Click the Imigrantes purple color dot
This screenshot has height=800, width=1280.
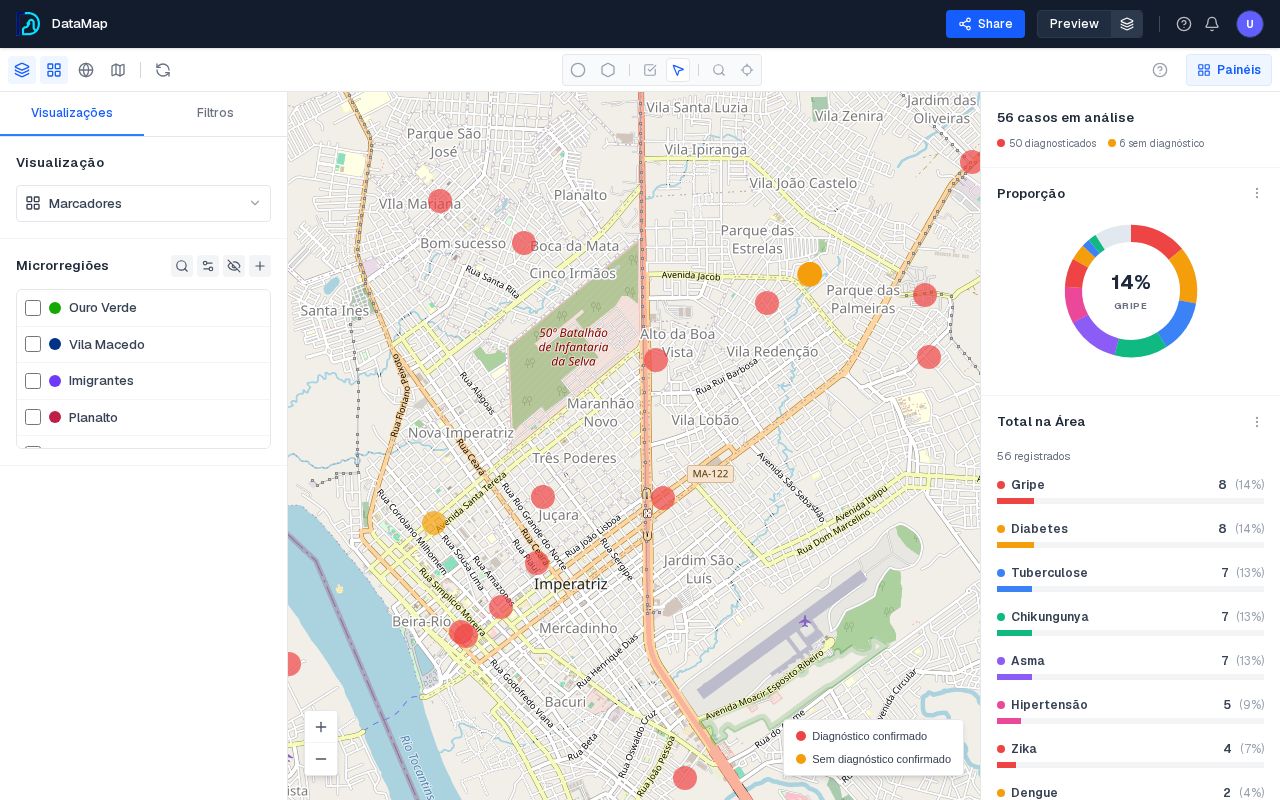[x=55, y=381]
